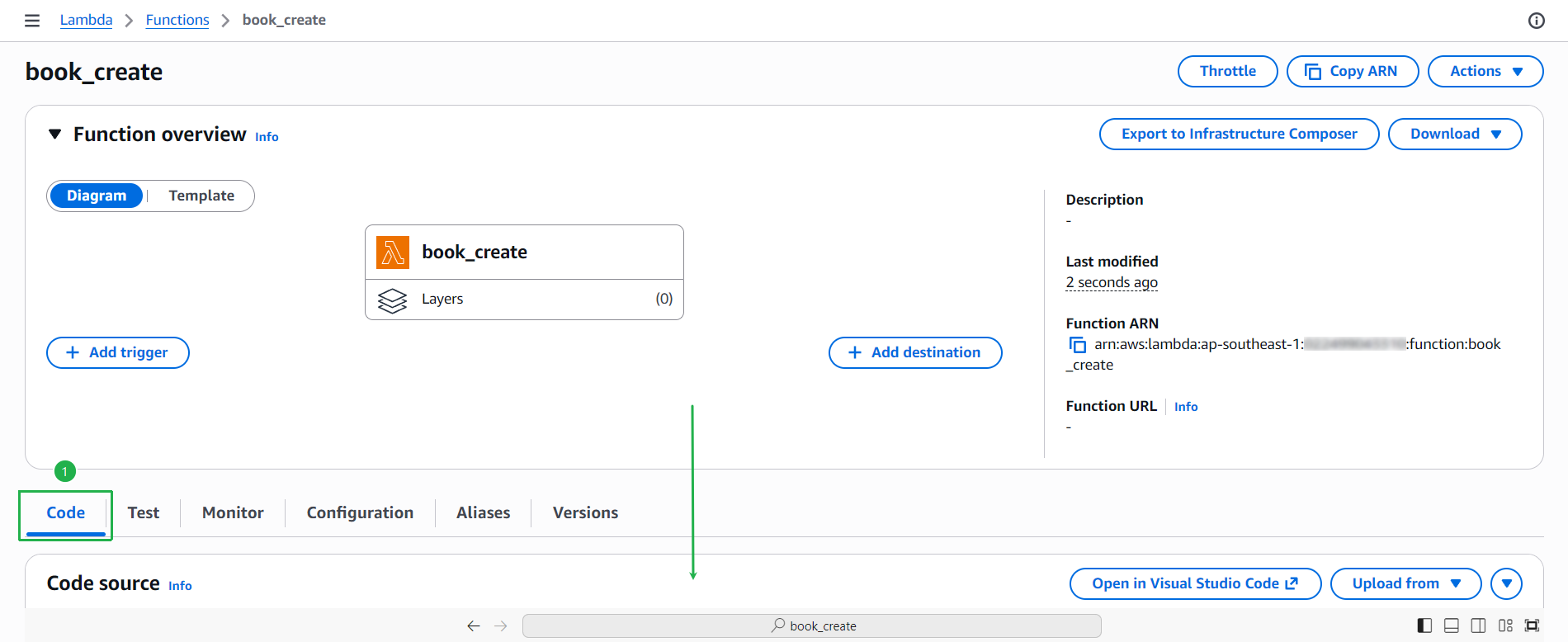Viewport: 1568px width, 642px height.
Task: Open the Functions breadcrumb link
Action: [x=177, y=20]
